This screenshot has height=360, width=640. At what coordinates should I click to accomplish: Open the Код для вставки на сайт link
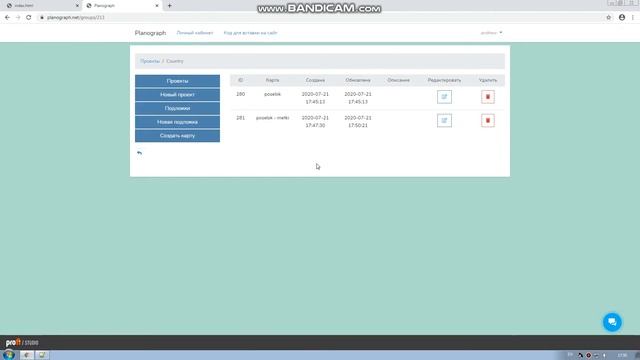pos(250,33)
